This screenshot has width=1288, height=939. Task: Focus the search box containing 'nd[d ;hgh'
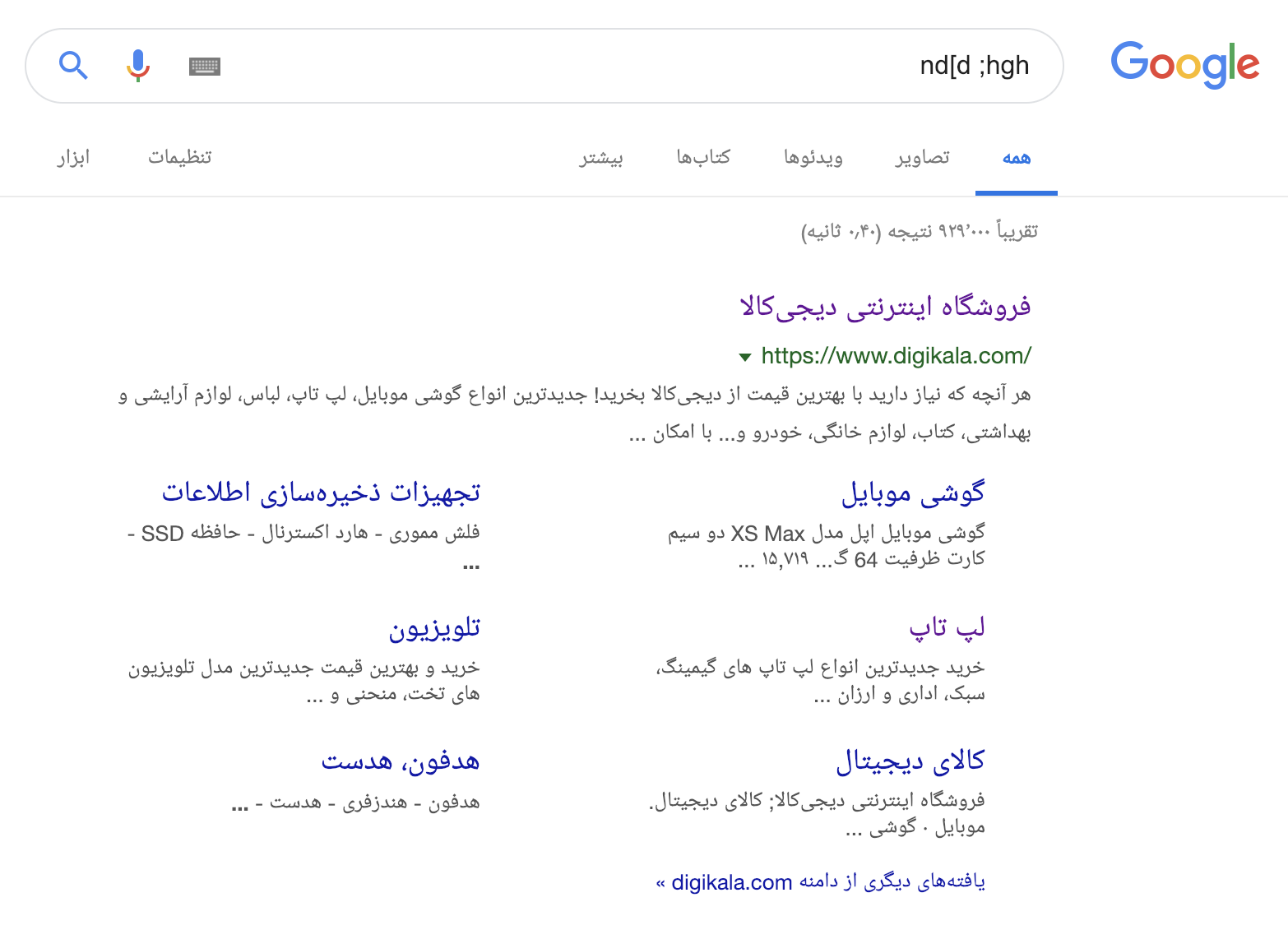tap(544, 66)
